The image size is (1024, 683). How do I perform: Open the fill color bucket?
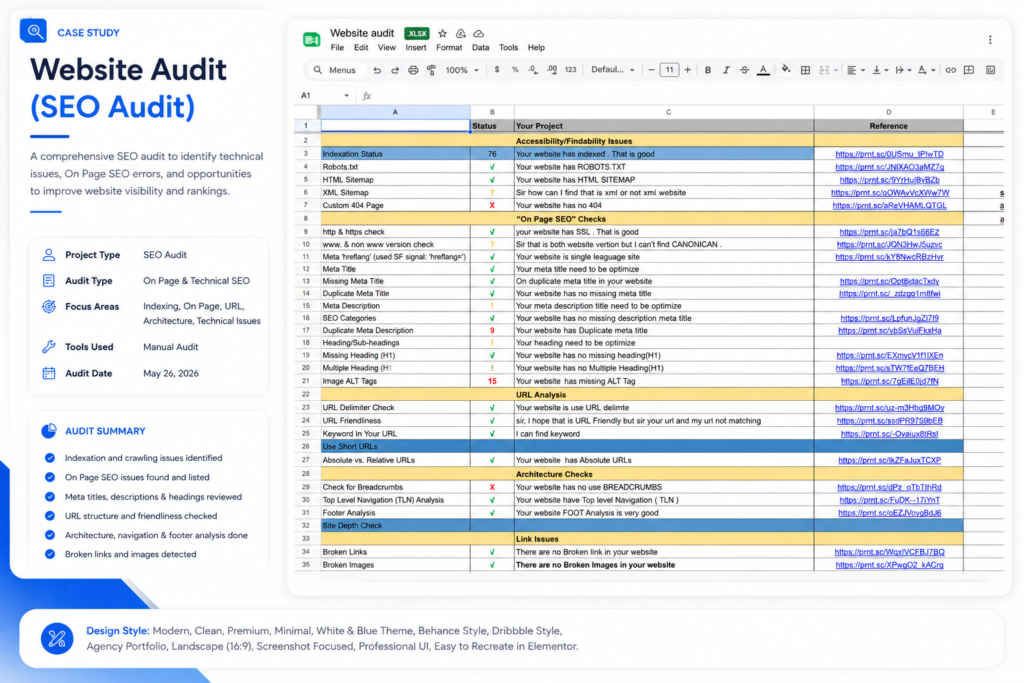click(x=786, y=69)
